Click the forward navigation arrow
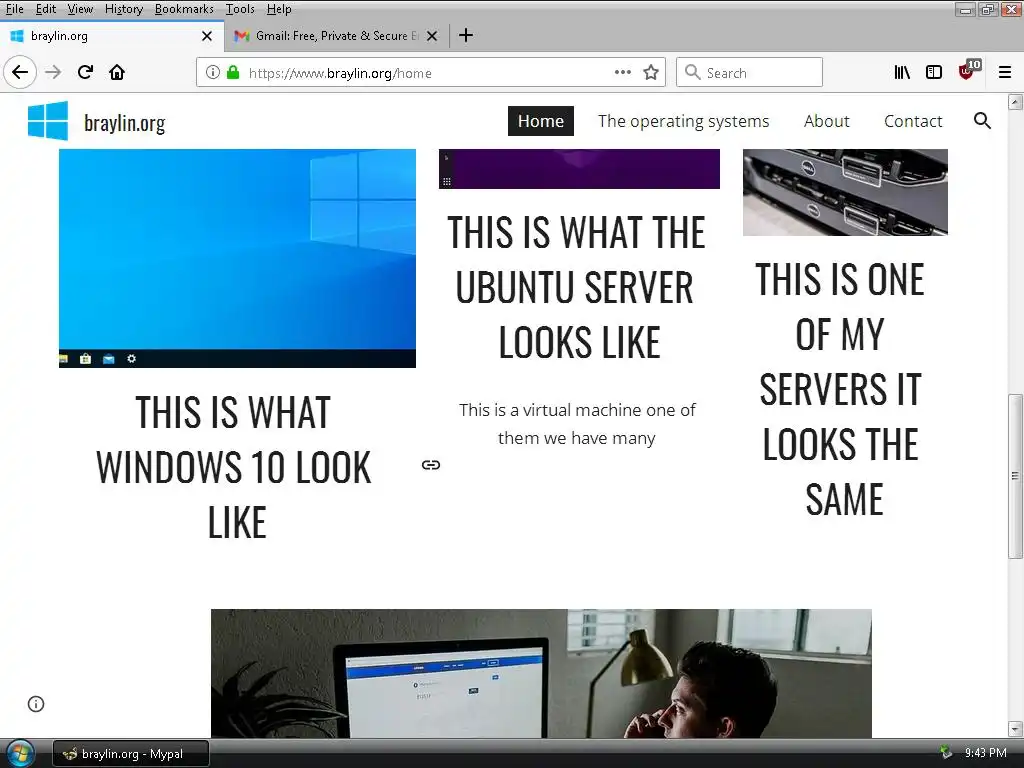Image resolution: width=1024 pixels, height=768 pixels. click(53, 72)
